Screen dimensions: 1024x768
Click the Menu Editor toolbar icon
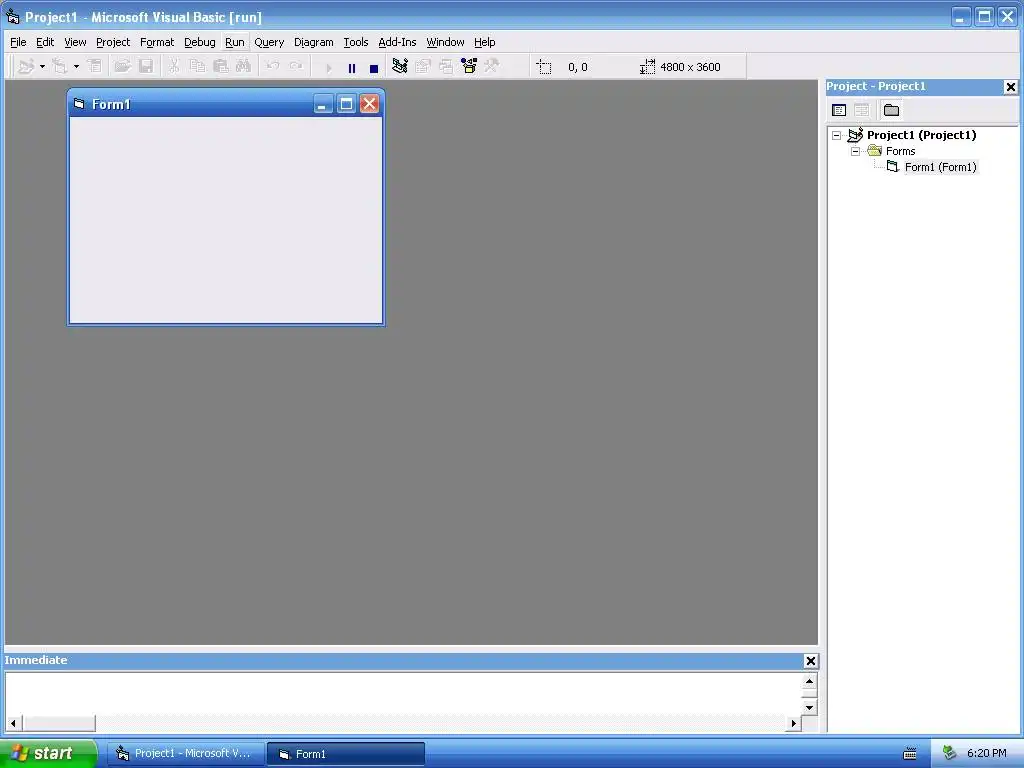point(95,67)
